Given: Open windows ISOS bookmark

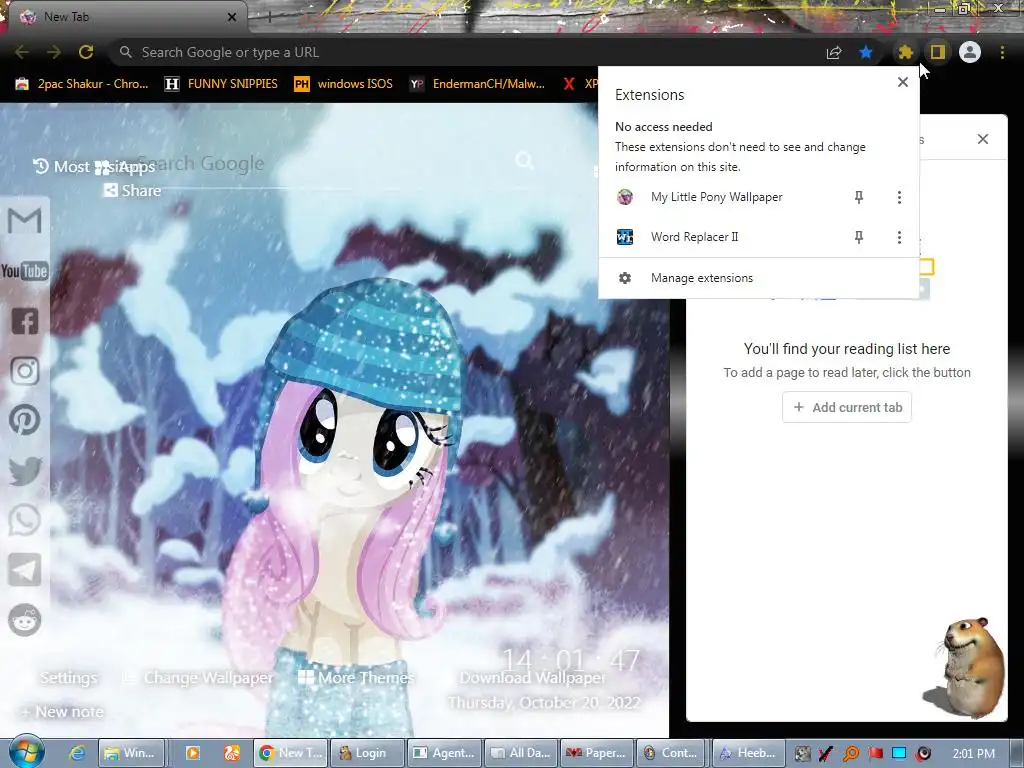Looking at the screenshot, I should pyautogui.click(x=344, y=84).
